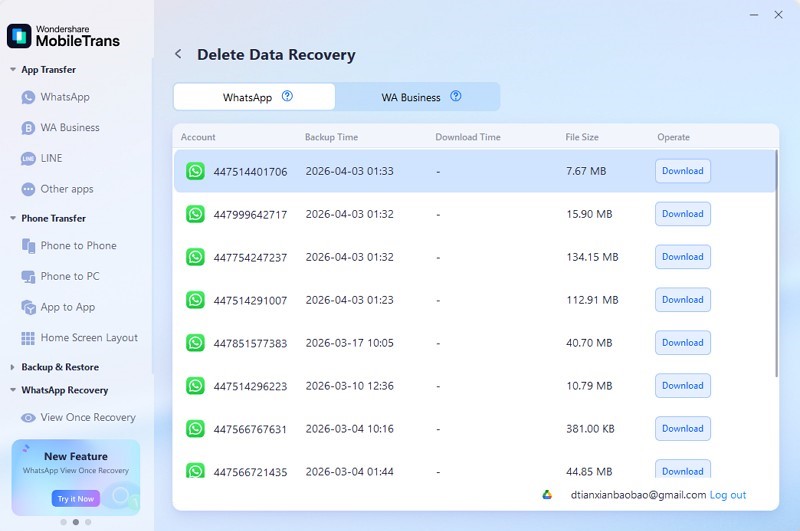Screen dimensions: 800x531
Task: Collapse the App Transfer section
Action: 13,70
